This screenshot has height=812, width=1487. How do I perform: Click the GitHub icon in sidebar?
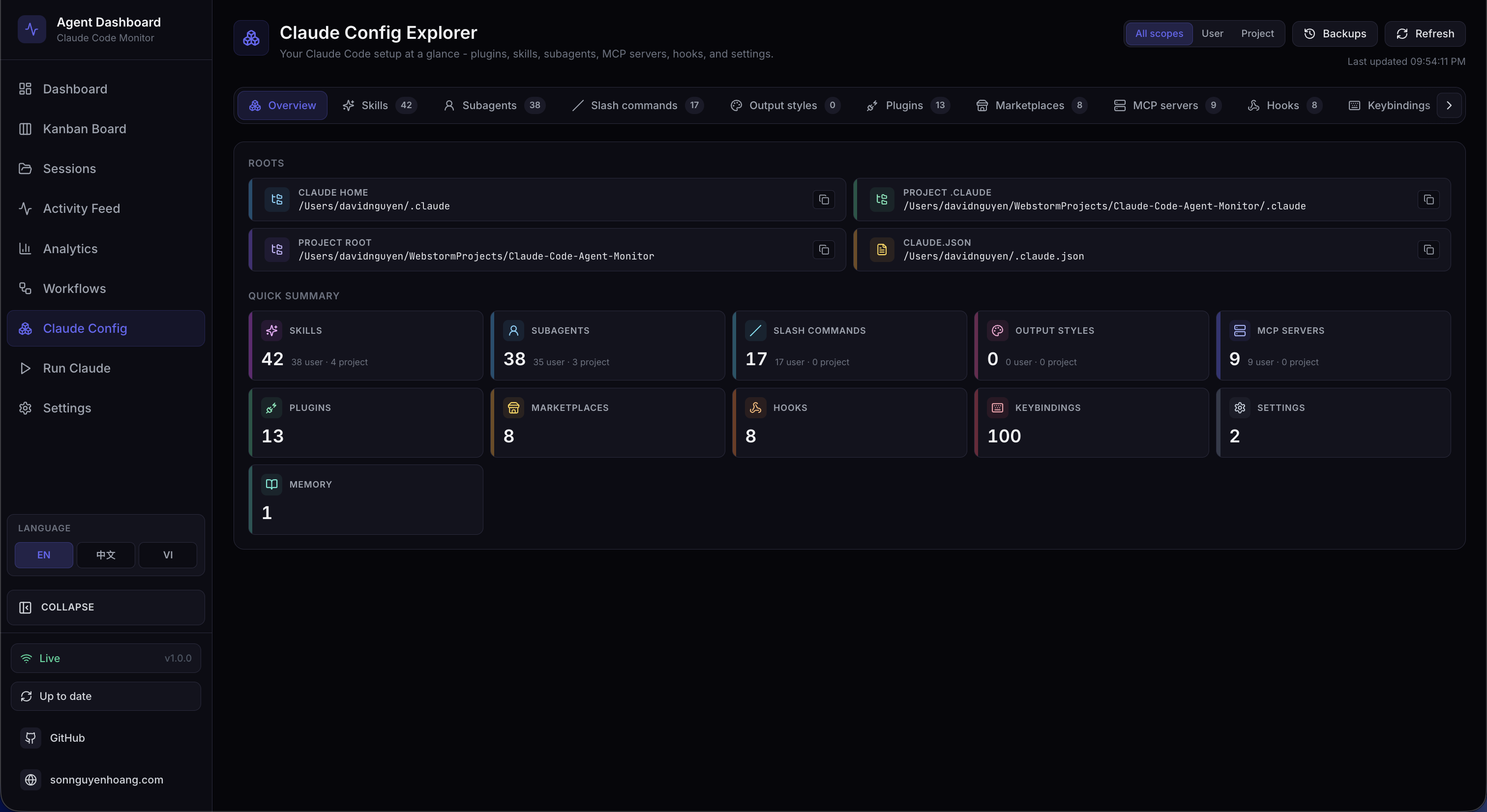[x=30, y=738]
